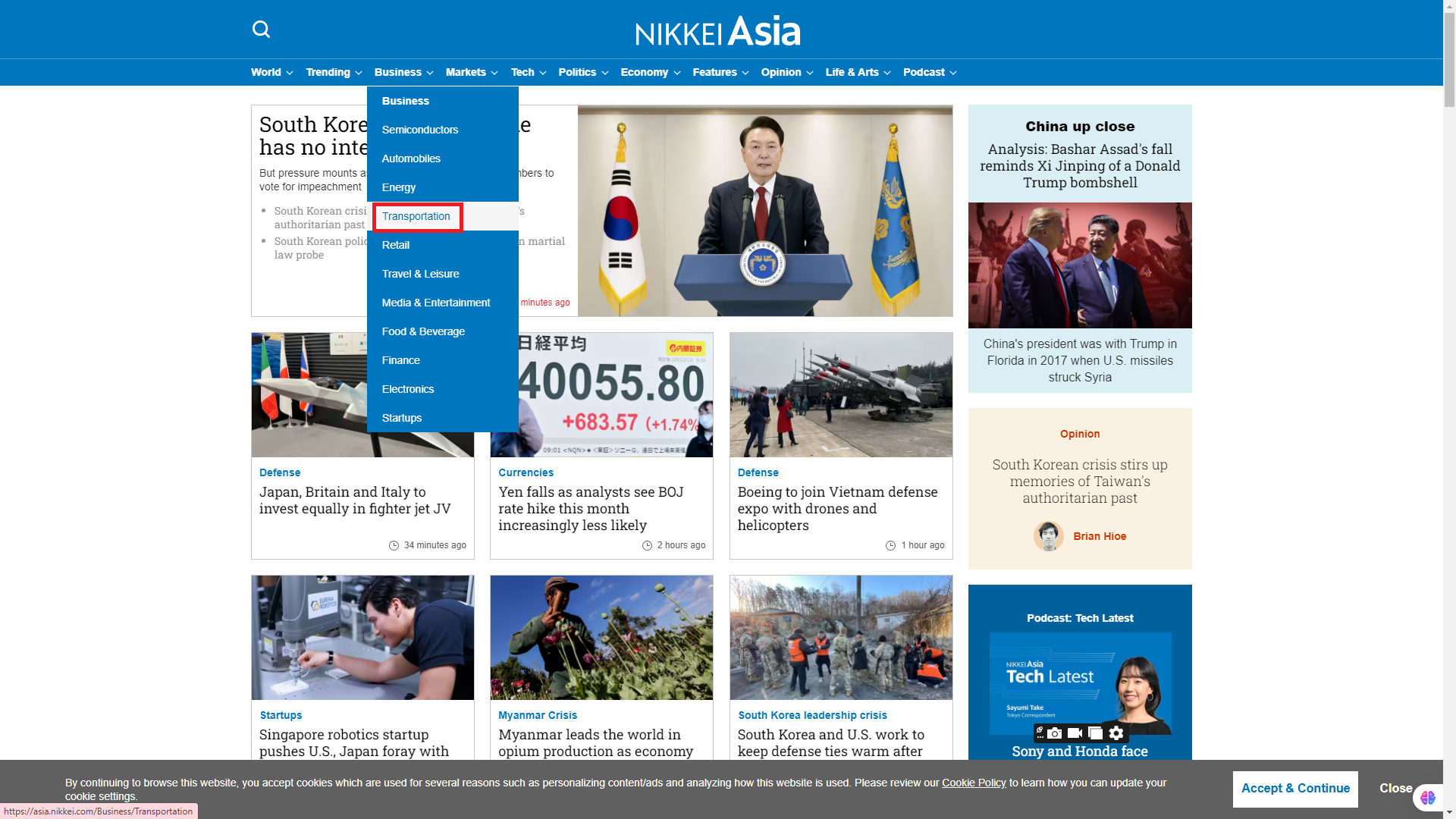Close the cookie consent banner
The height and width of the screenshot is (819, 1456).
1395,789
